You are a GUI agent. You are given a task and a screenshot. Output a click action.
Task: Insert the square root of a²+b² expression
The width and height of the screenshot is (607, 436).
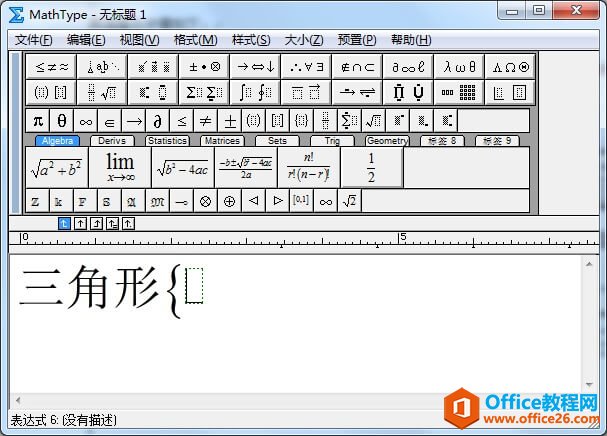point(57,167)
